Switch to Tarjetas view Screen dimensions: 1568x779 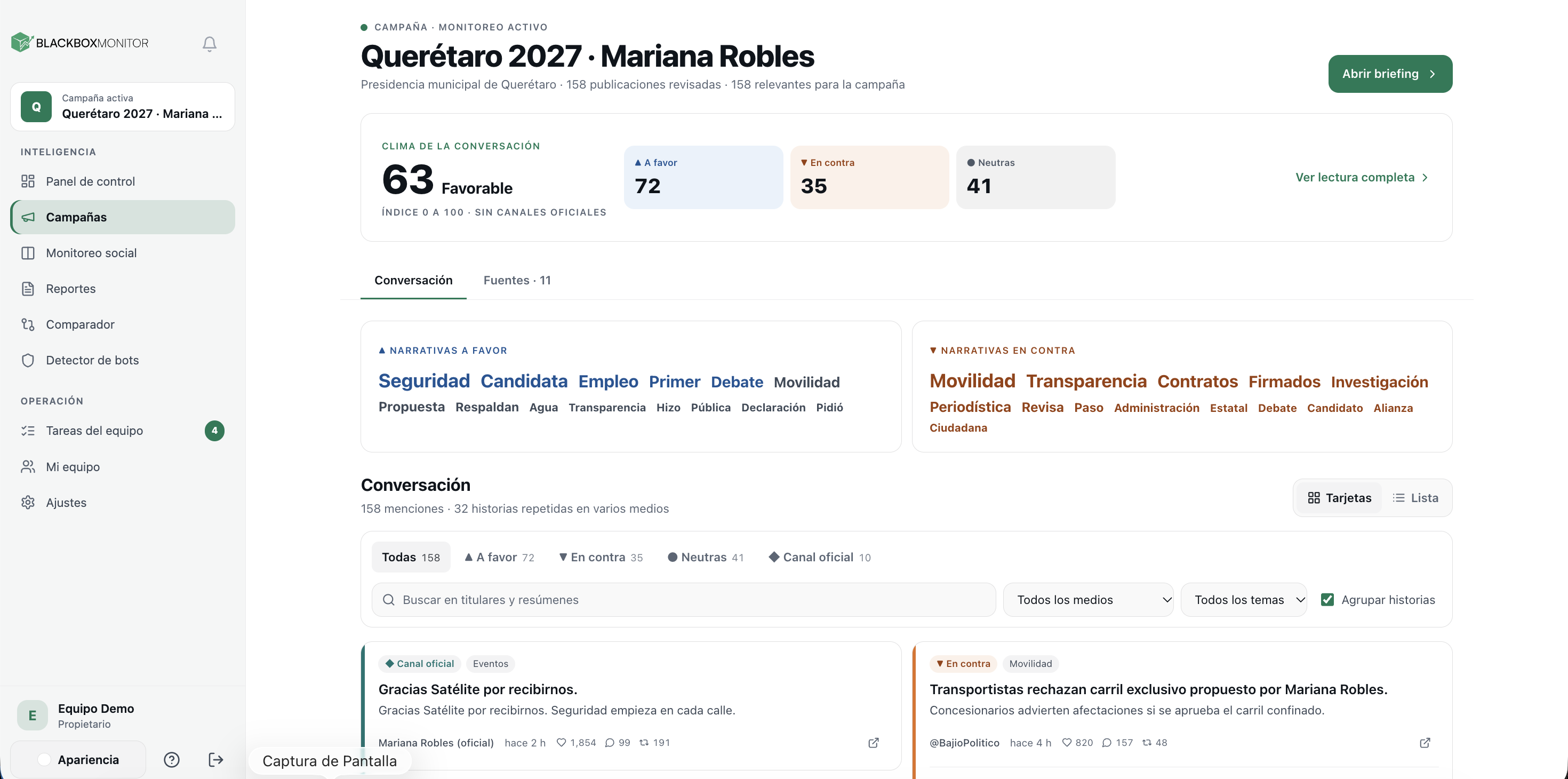pyautogui.click(x=1339, y=498)
